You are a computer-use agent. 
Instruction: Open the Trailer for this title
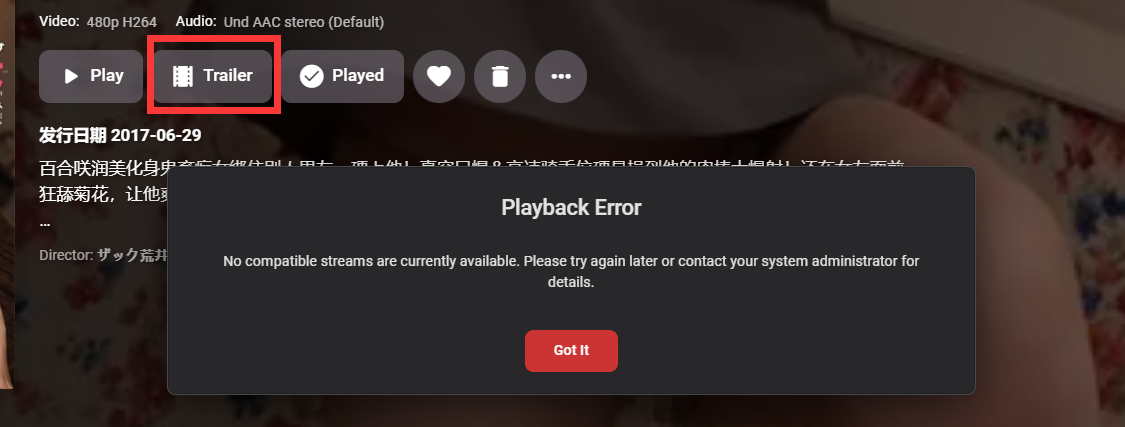212,76
